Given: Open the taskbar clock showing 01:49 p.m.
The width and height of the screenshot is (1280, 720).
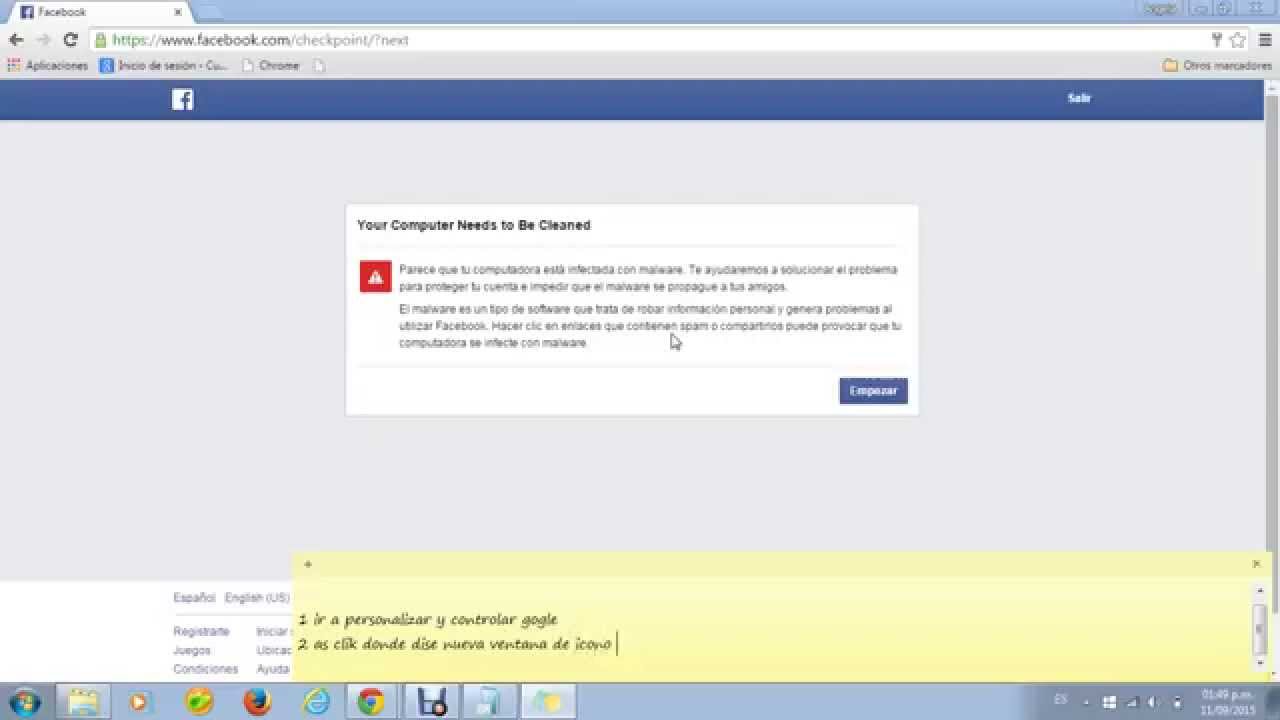Looking at the screenshot, I should pyautogui.click(x=1227, y=702).
